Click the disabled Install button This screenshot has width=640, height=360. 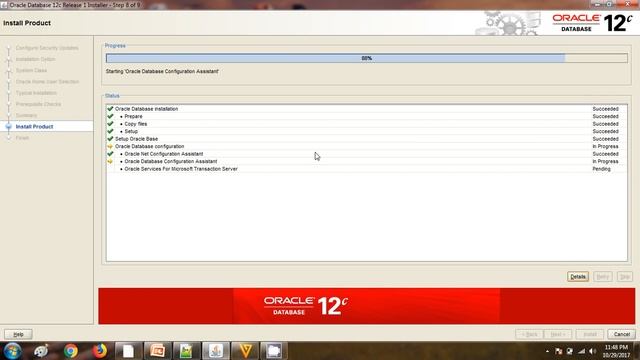point(590,334)
